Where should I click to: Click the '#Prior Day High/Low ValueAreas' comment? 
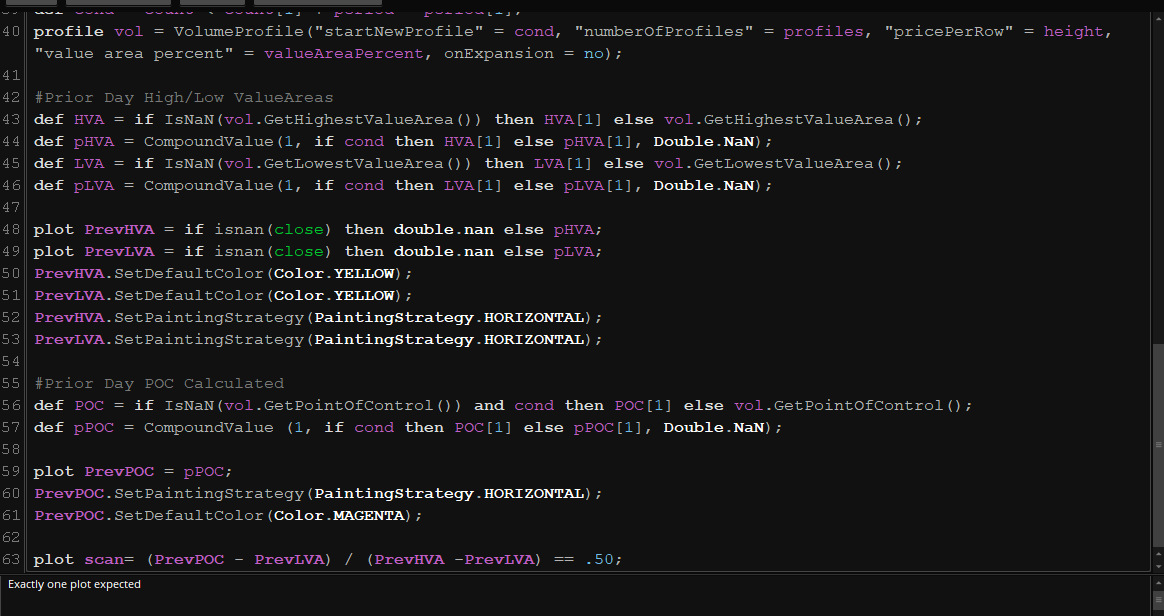tap(183, 98)
